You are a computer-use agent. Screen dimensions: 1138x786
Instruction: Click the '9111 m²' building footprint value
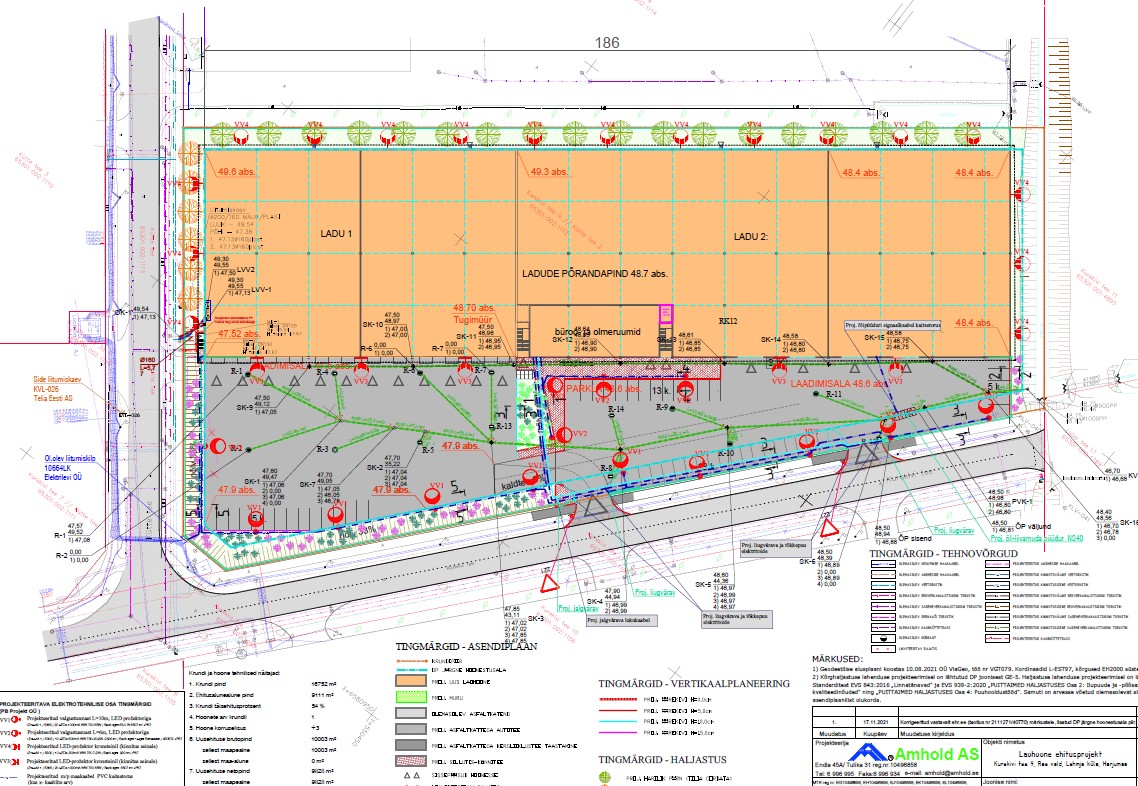[323, 694]
